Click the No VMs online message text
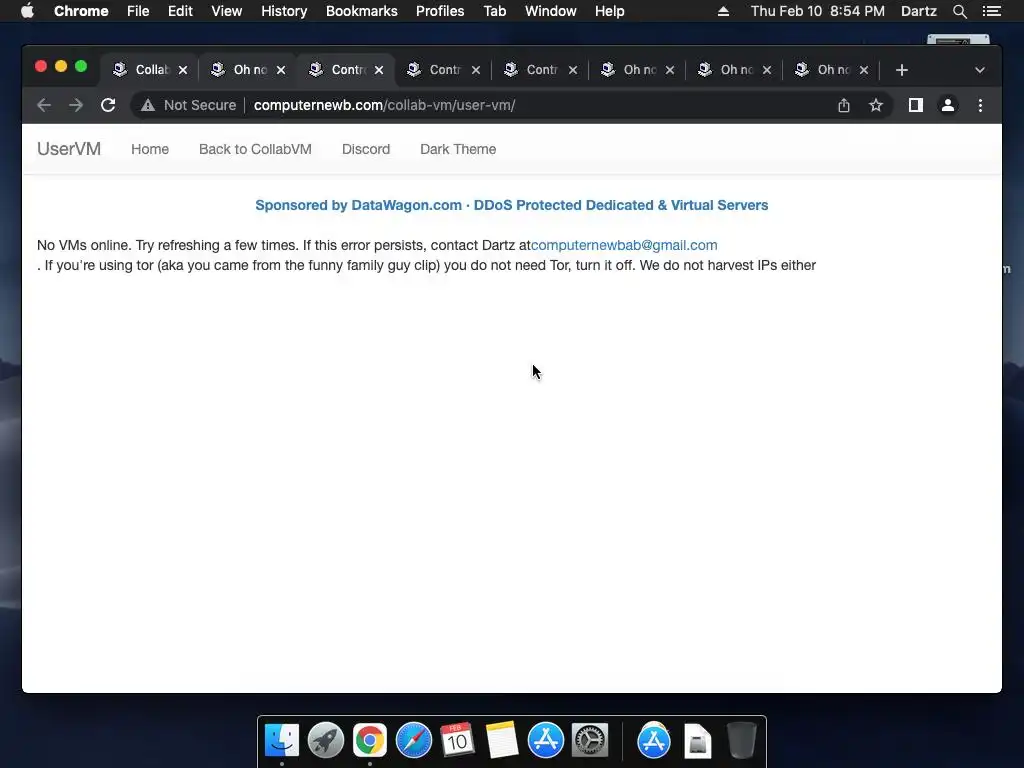This screenshot has height=768, width=1024. click(x=426, y=255)
